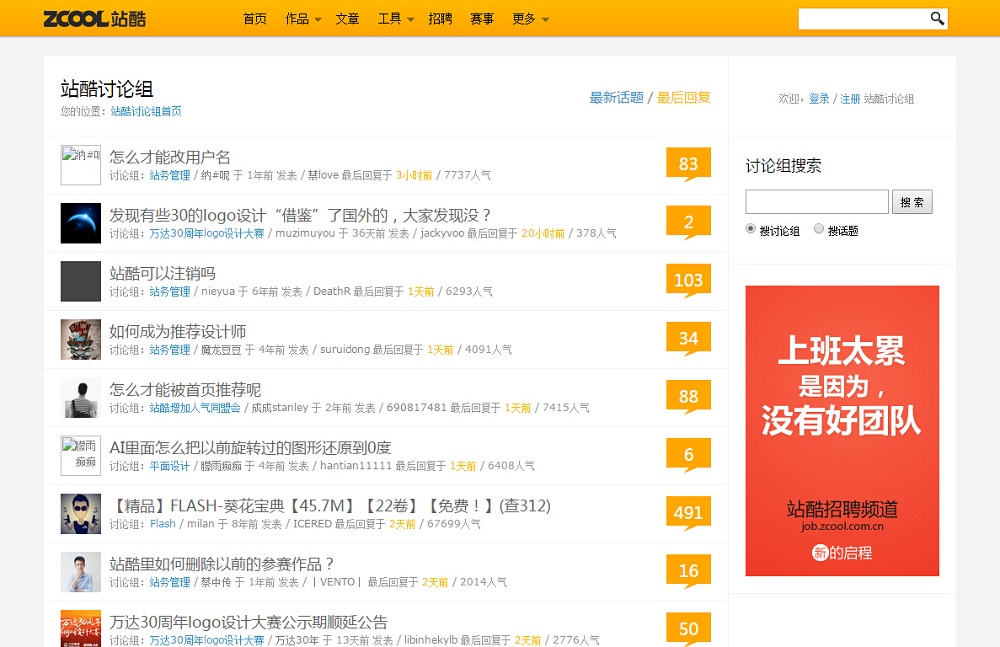Click gray avatar of 站酷可以注销吗 topic

tap(80, 281)
